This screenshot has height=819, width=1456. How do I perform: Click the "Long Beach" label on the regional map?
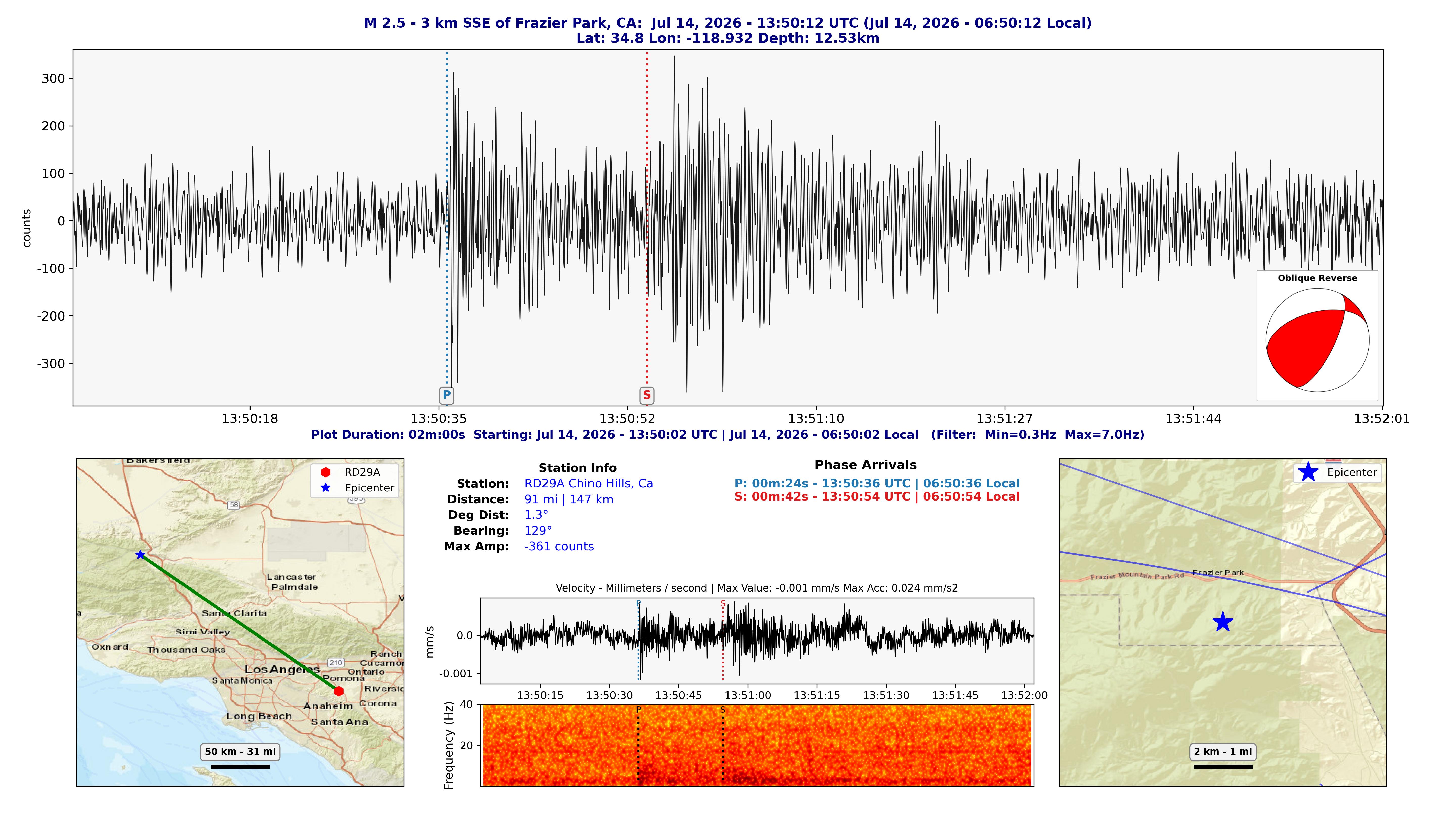coord(259,716)
